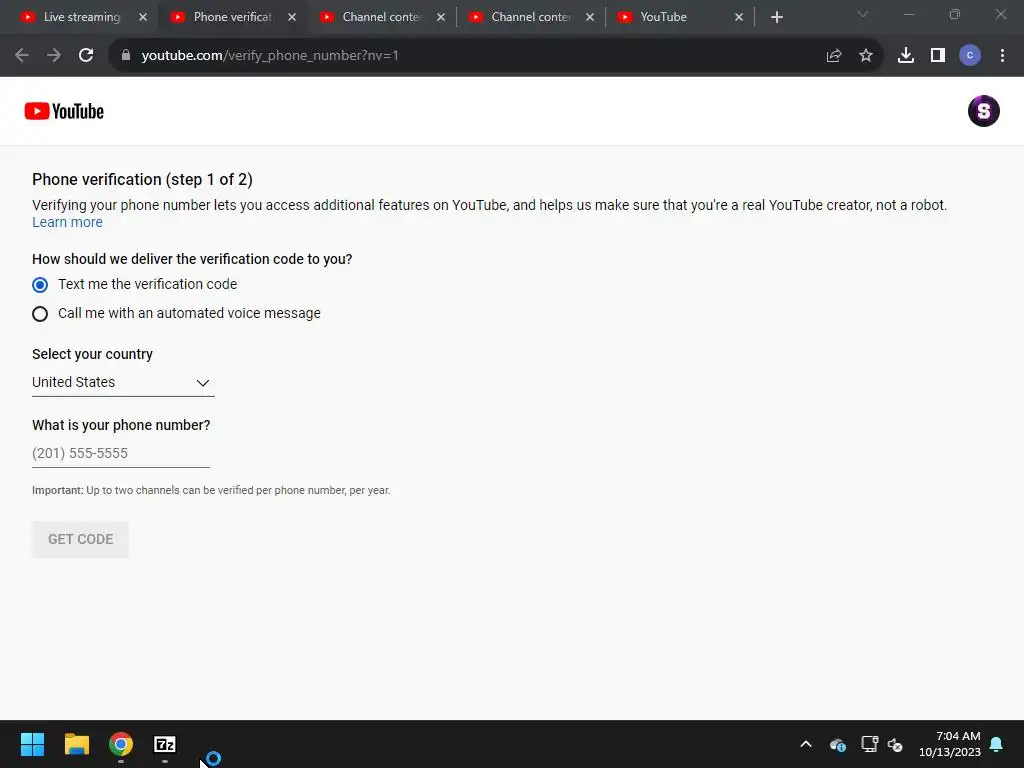This screenshot has width=1024, height=768.
Task: Click the phone number input field
Action: pyautogui.click(x=121, y=453)
